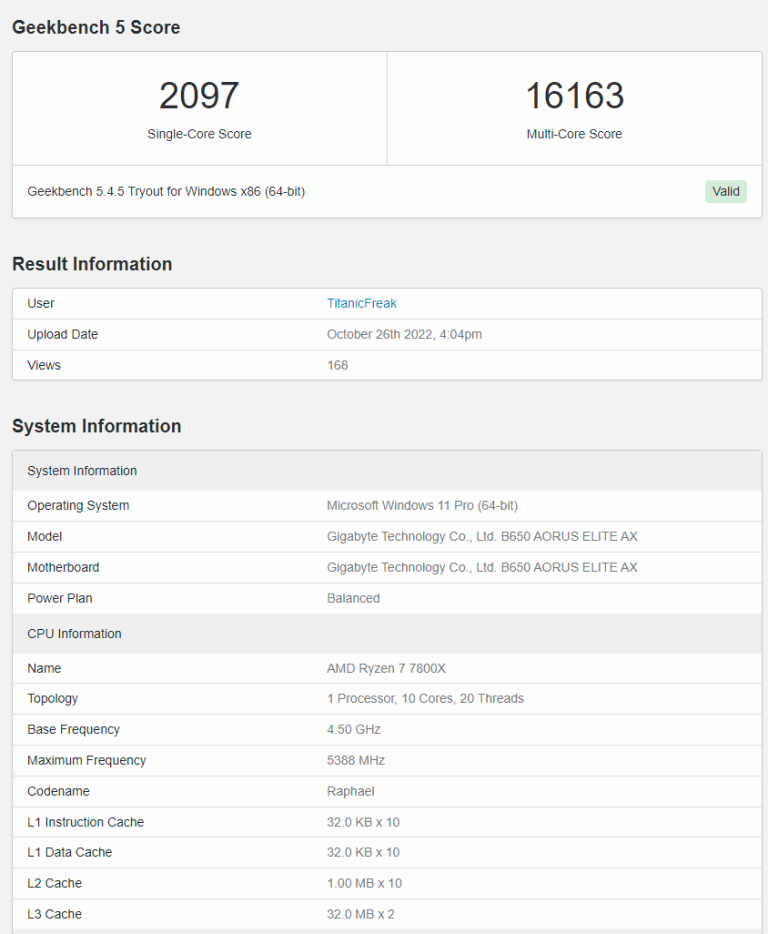Select the AMD Ryzen 7 7800X name

point(385,668)
